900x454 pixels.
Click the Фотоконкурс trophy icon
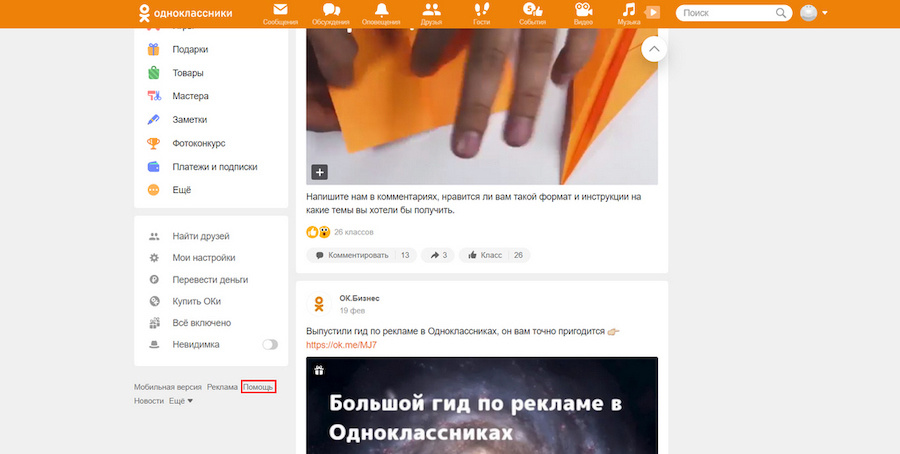coord(153,143)
